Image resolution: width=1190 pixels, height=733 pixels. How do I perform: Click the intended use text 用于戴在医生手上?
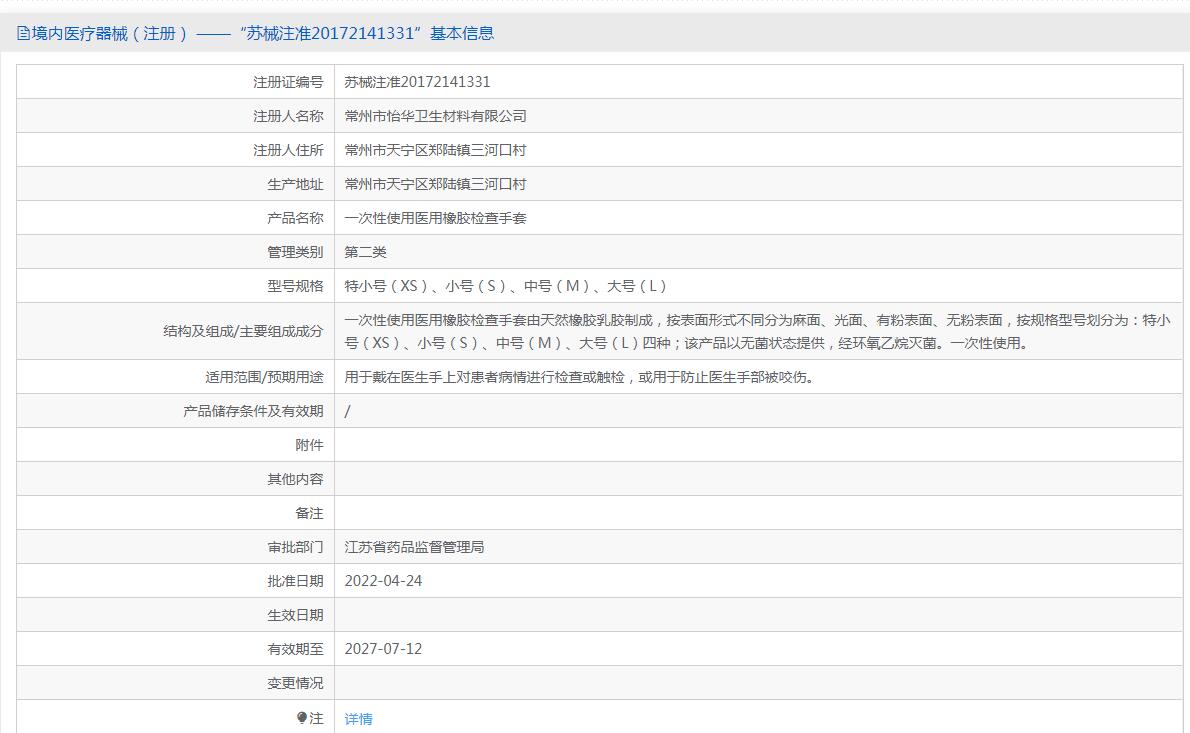point(582,377)
